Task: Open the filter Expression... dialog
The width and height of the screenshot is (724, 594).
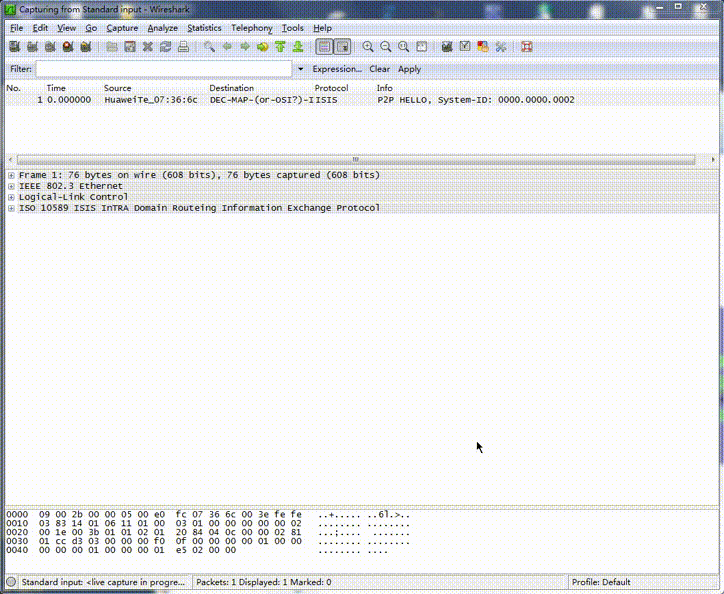Action: (x=337, y=69)
